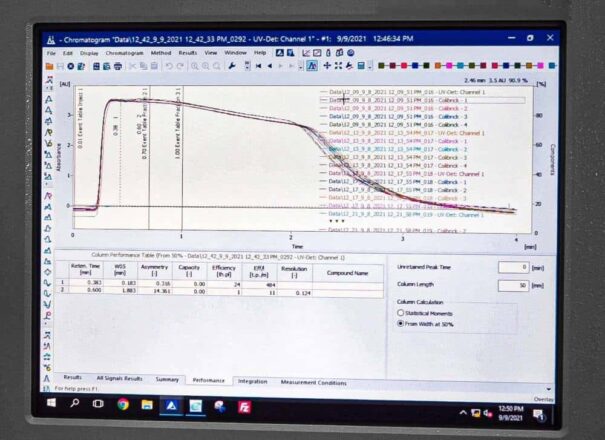This screenshot has width=605, height=440.
Task: Click the Unretained Peak Time input field
Action: click(x=514, y=267)
